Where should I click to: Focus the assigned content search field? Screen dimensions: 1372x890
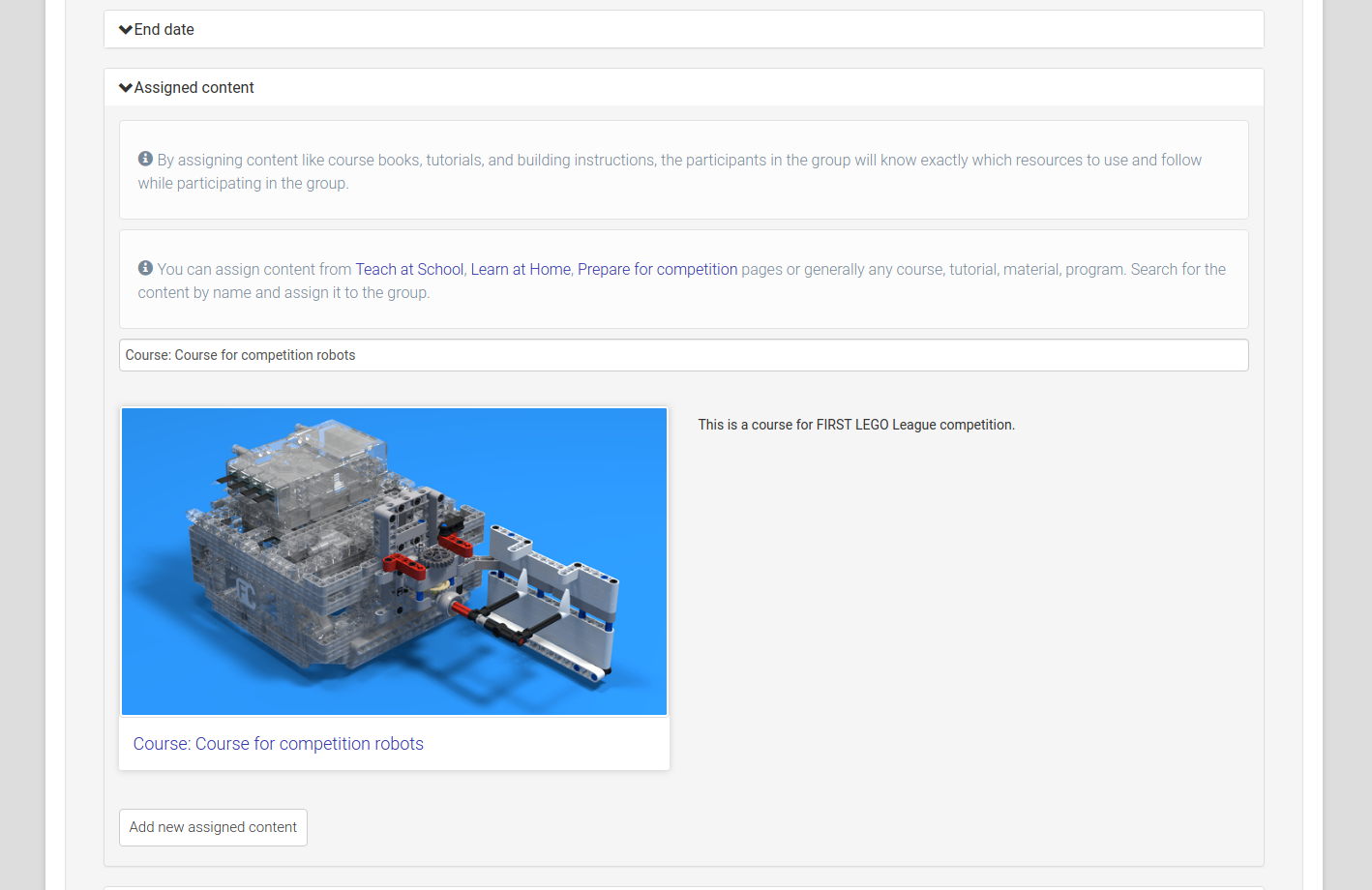[683, 355]
